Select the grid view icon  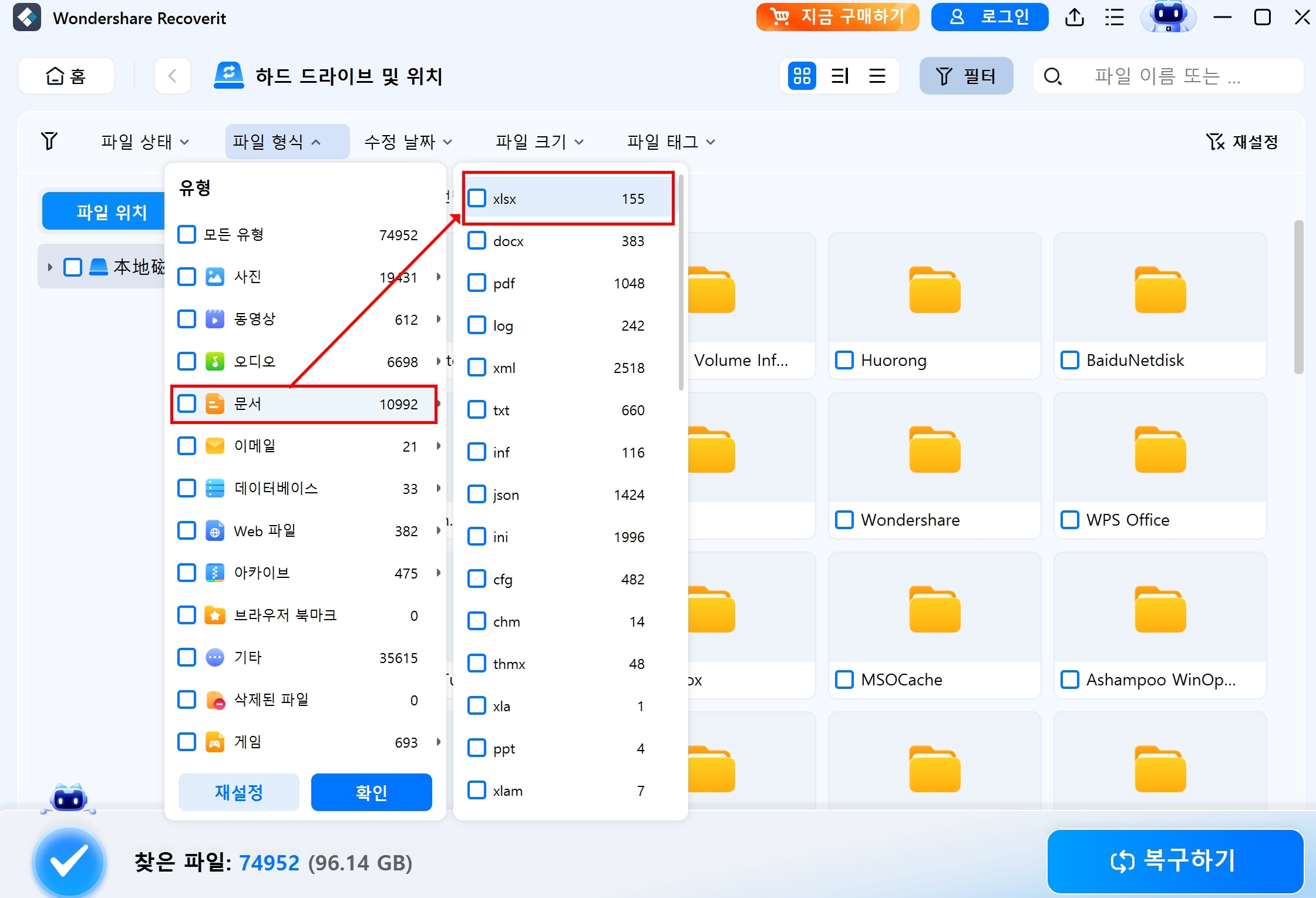[x=802, y=76]
